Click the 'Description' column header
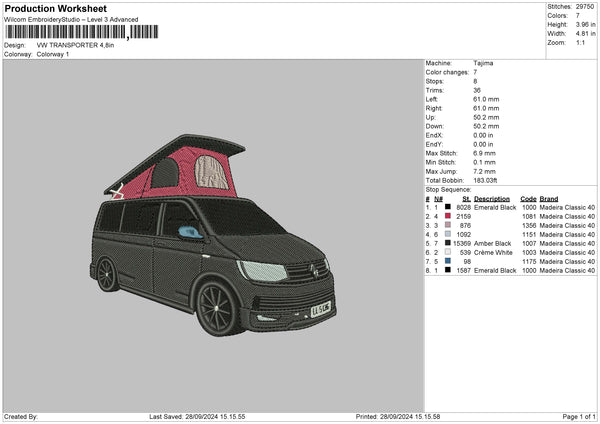The width and height of the screenshot is (600, 424). click(492, 199)
